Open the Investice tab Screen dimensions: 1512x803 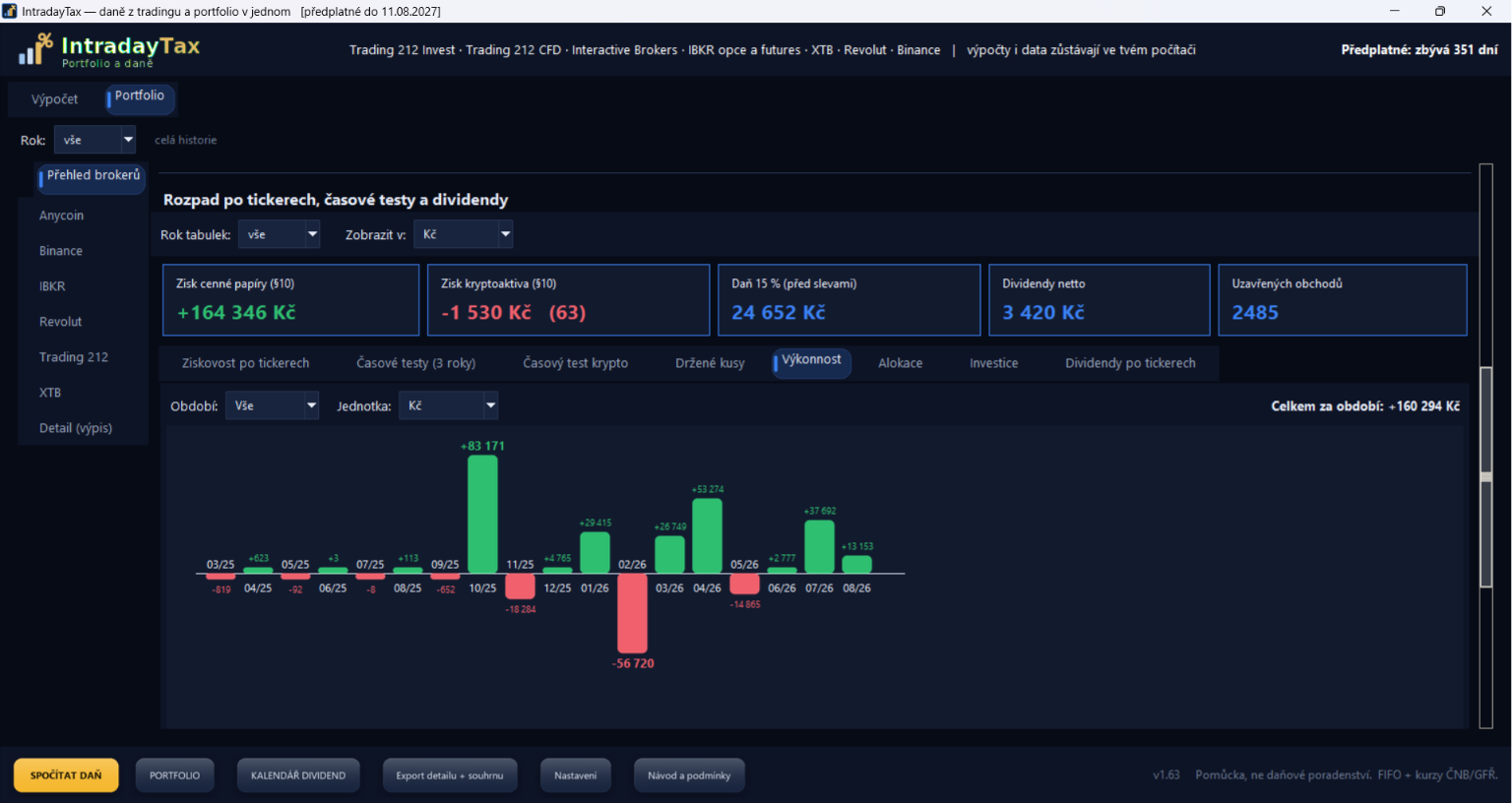993,363
